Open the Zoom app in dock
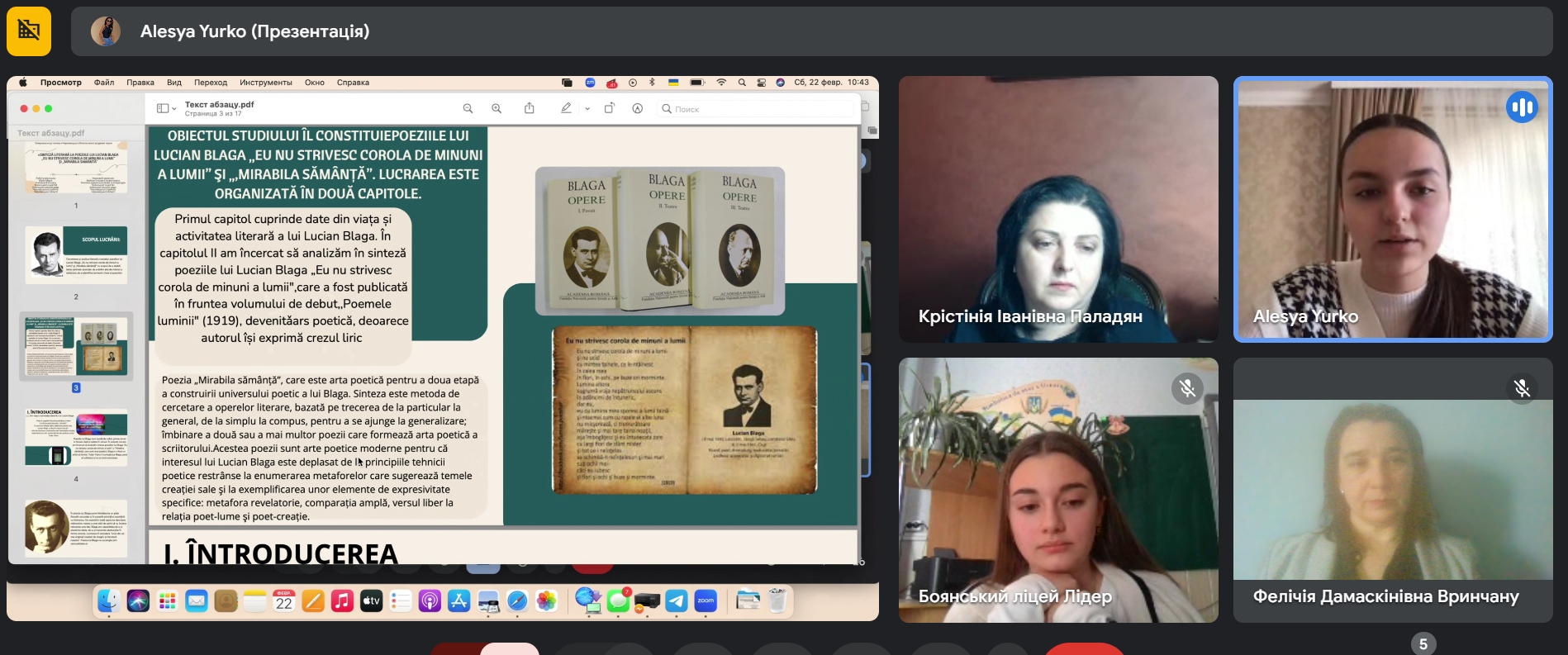Image resolution: width=1568 pixels, height=655 pixels. click(x=706, y=601)
